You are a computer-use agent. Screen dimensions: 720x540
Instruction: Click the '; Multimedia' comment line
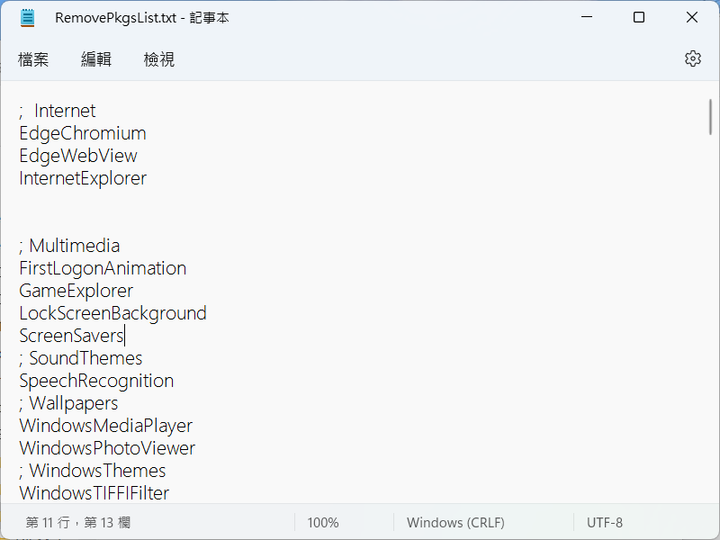tap(69, 246)
